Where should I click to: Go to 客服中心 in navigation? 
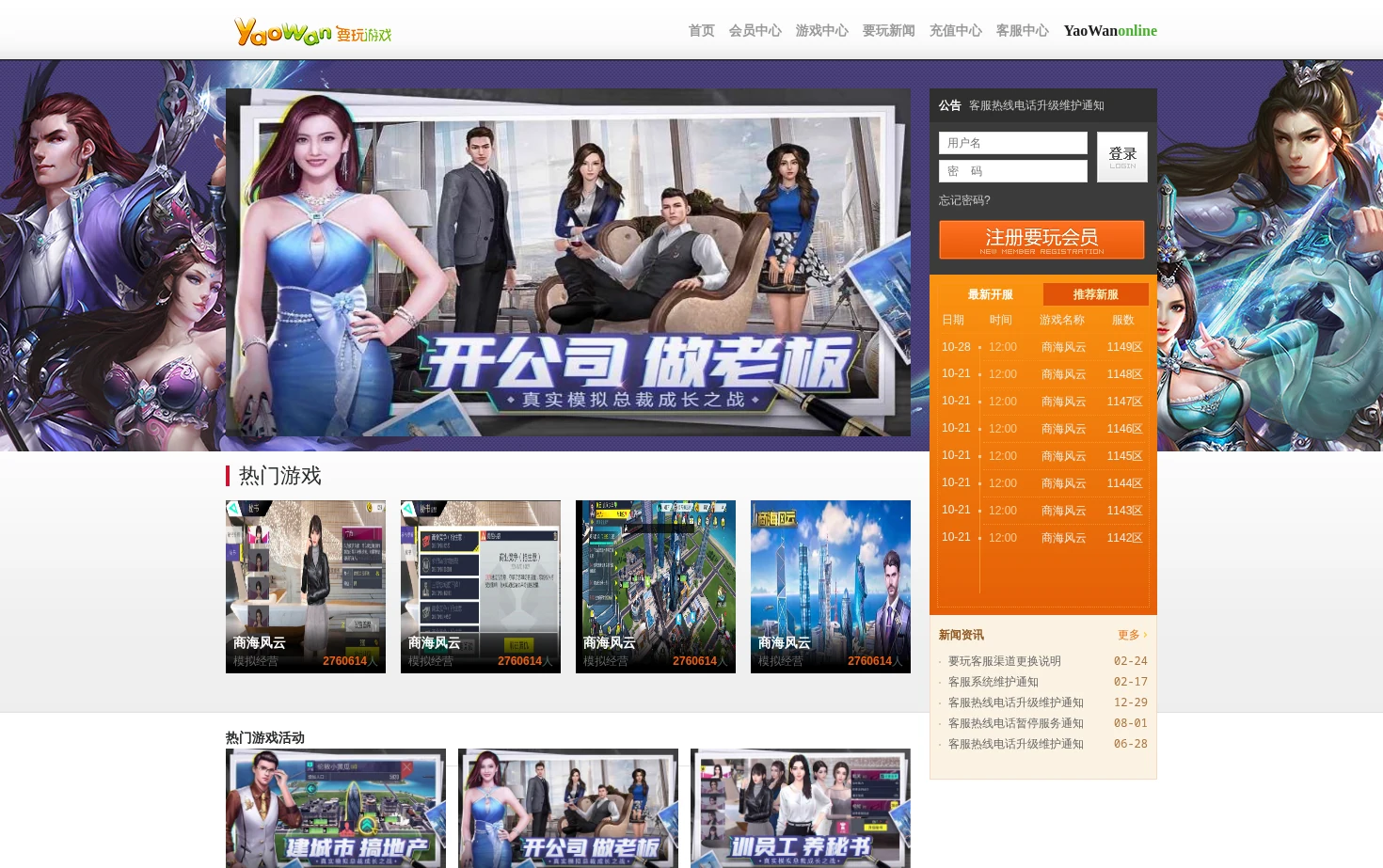[1022, 31]
